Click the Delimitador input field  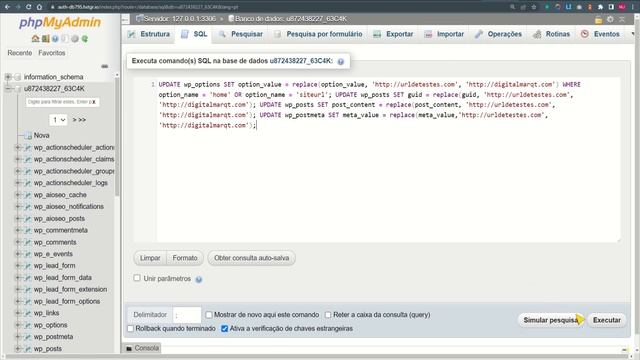pyautogui.click(x=187, y=315)
